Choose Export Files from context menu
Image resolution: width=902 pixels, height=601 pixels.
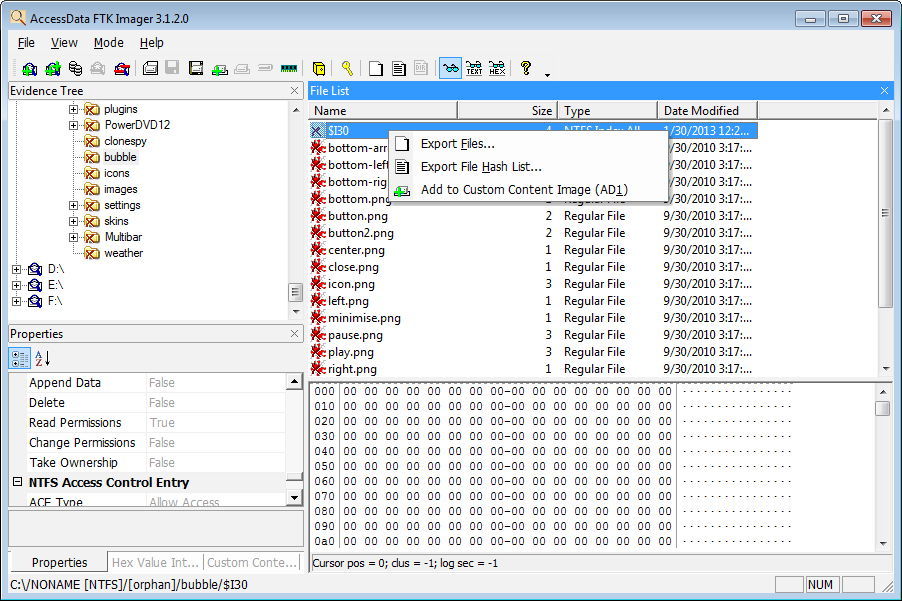pos(457,144)
